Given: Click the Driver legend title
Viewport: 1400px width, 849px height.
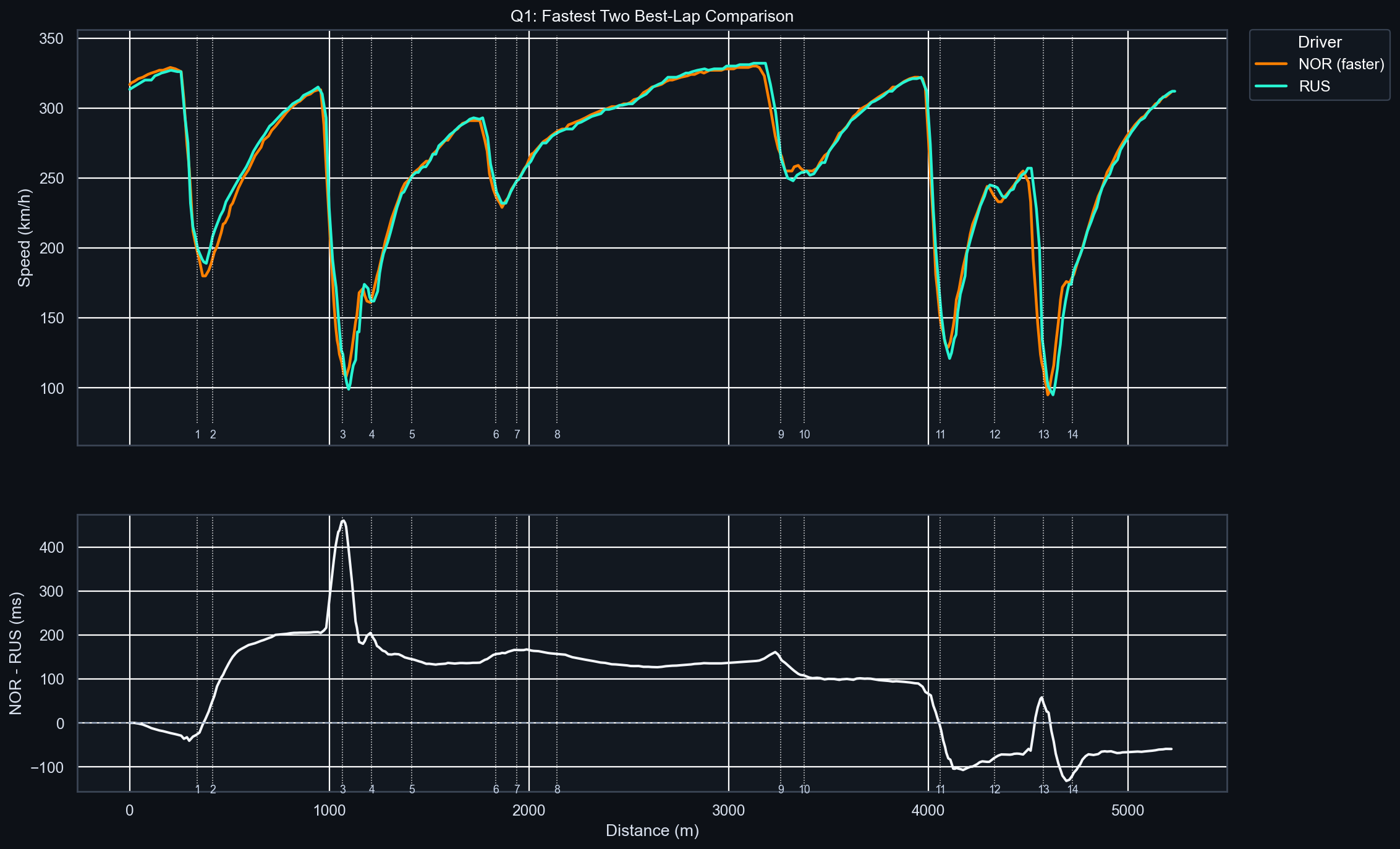Looking at the screenshot, I should [1319, 42].
